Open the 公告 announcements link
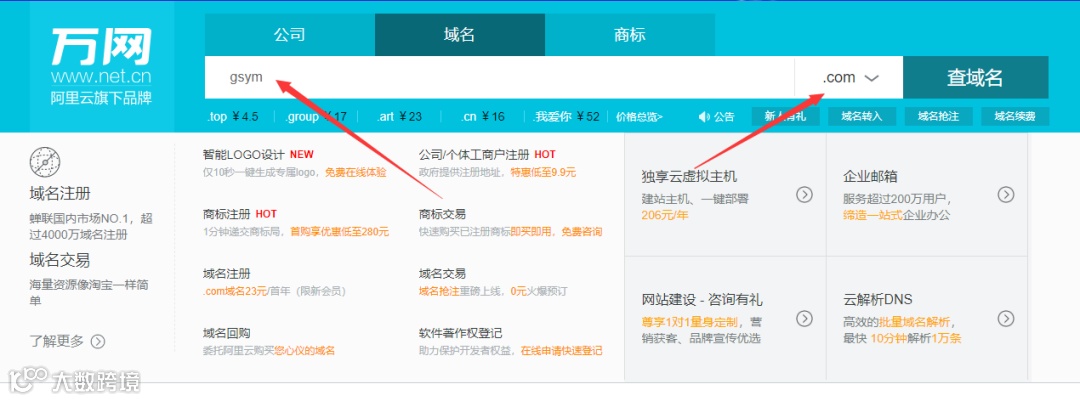The image size is (1080, 401). 724,117
